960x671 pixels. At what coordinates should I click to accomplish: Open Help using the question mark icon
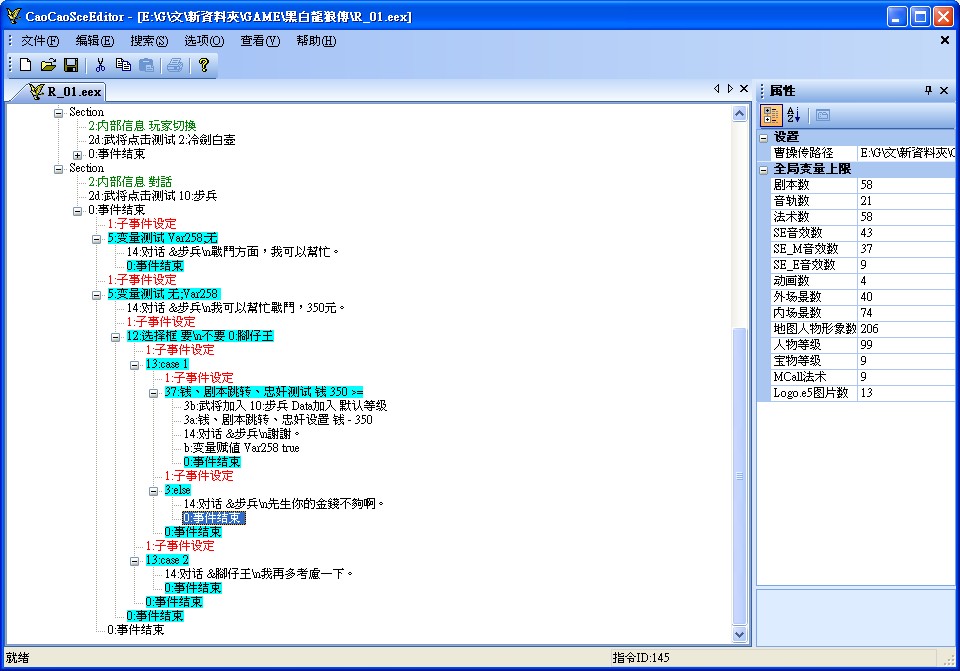203,65
